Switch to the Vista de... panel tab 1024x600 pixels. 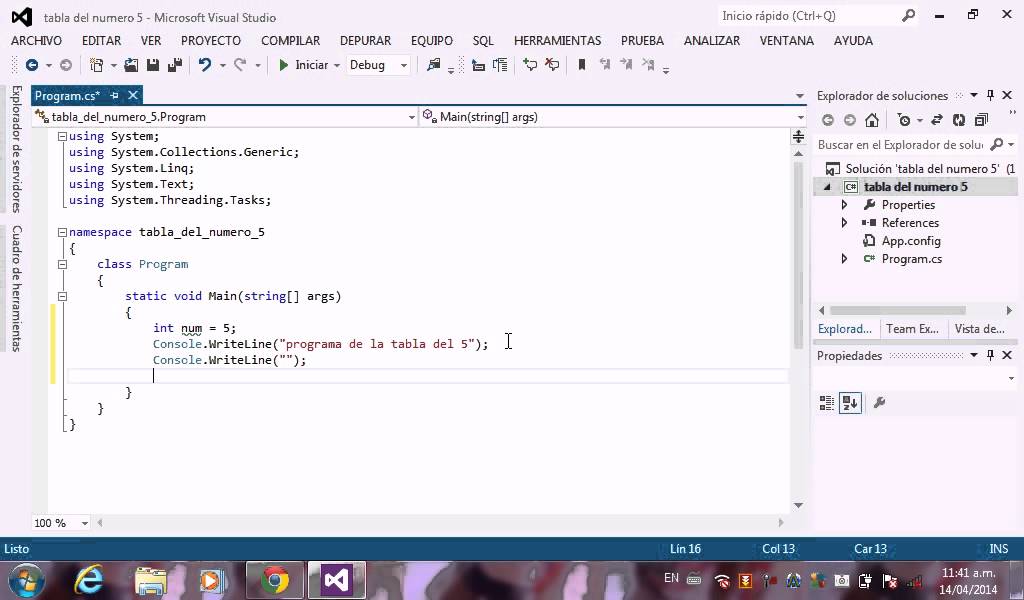pos(980,329)
